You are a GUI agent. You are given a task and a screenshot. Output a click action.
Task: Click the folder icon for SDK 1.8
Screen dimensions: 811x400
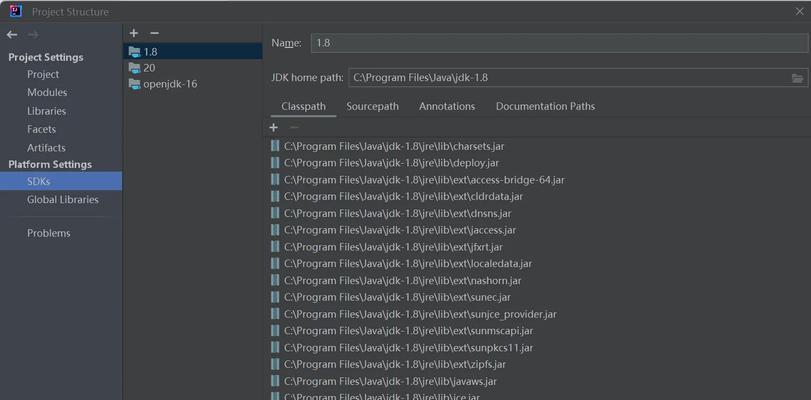point(134,51)
